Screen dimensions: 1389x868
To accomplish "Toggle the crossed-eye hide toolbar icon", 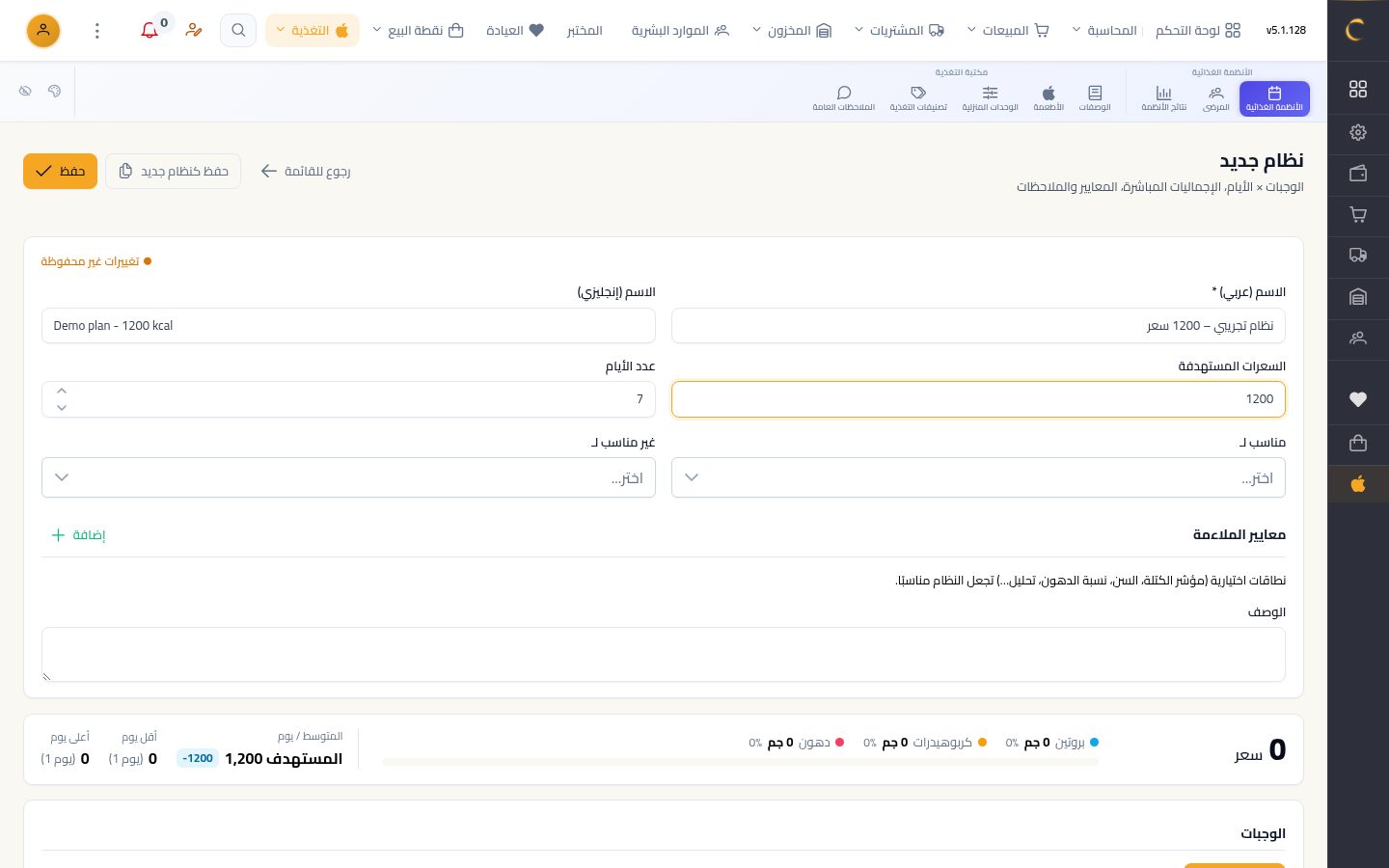I will [25, 91].
